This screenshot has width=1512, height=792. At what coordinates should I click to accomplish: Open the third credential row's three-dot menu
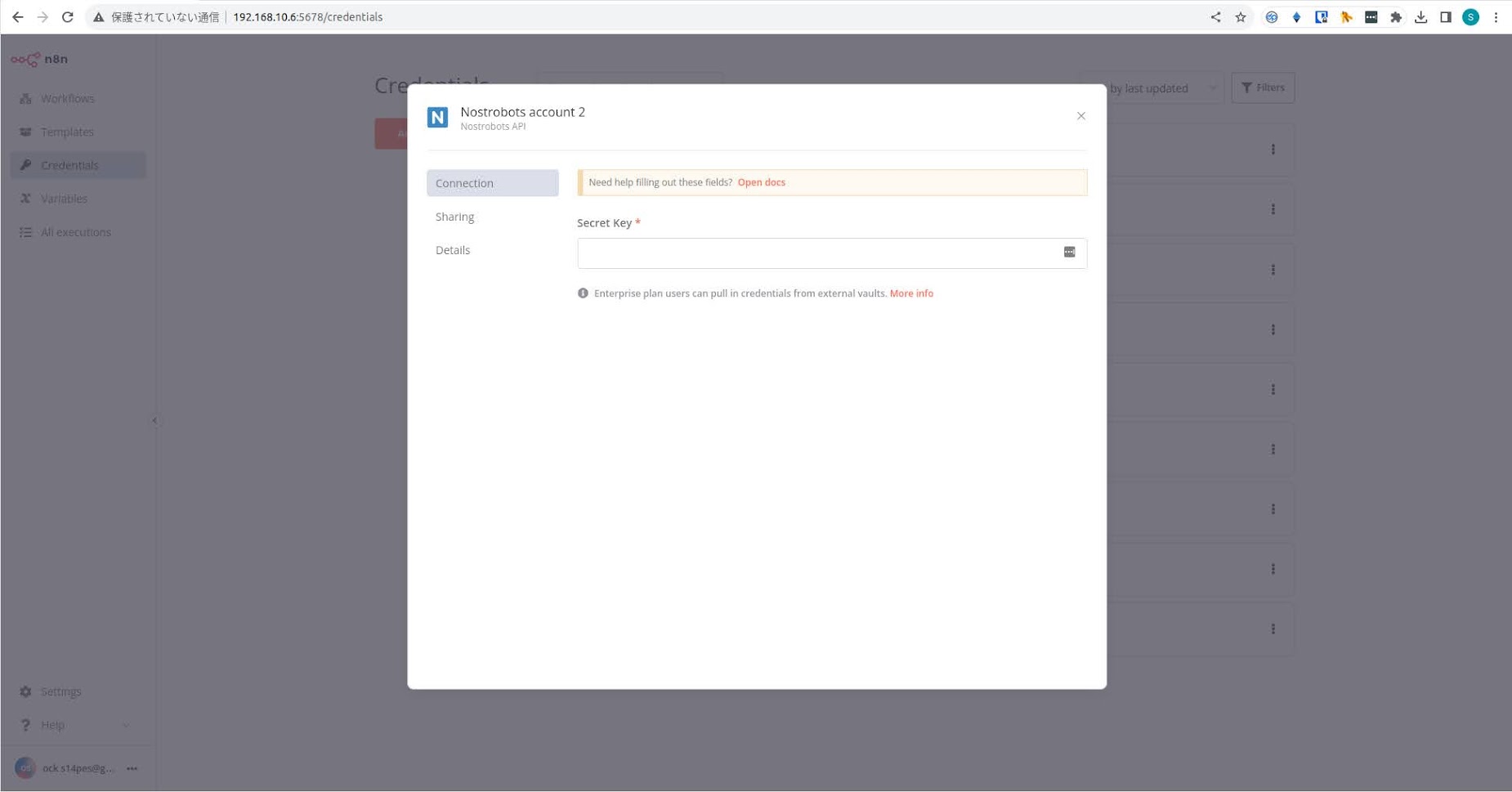pyautogui.click(x=1273, y=270)
